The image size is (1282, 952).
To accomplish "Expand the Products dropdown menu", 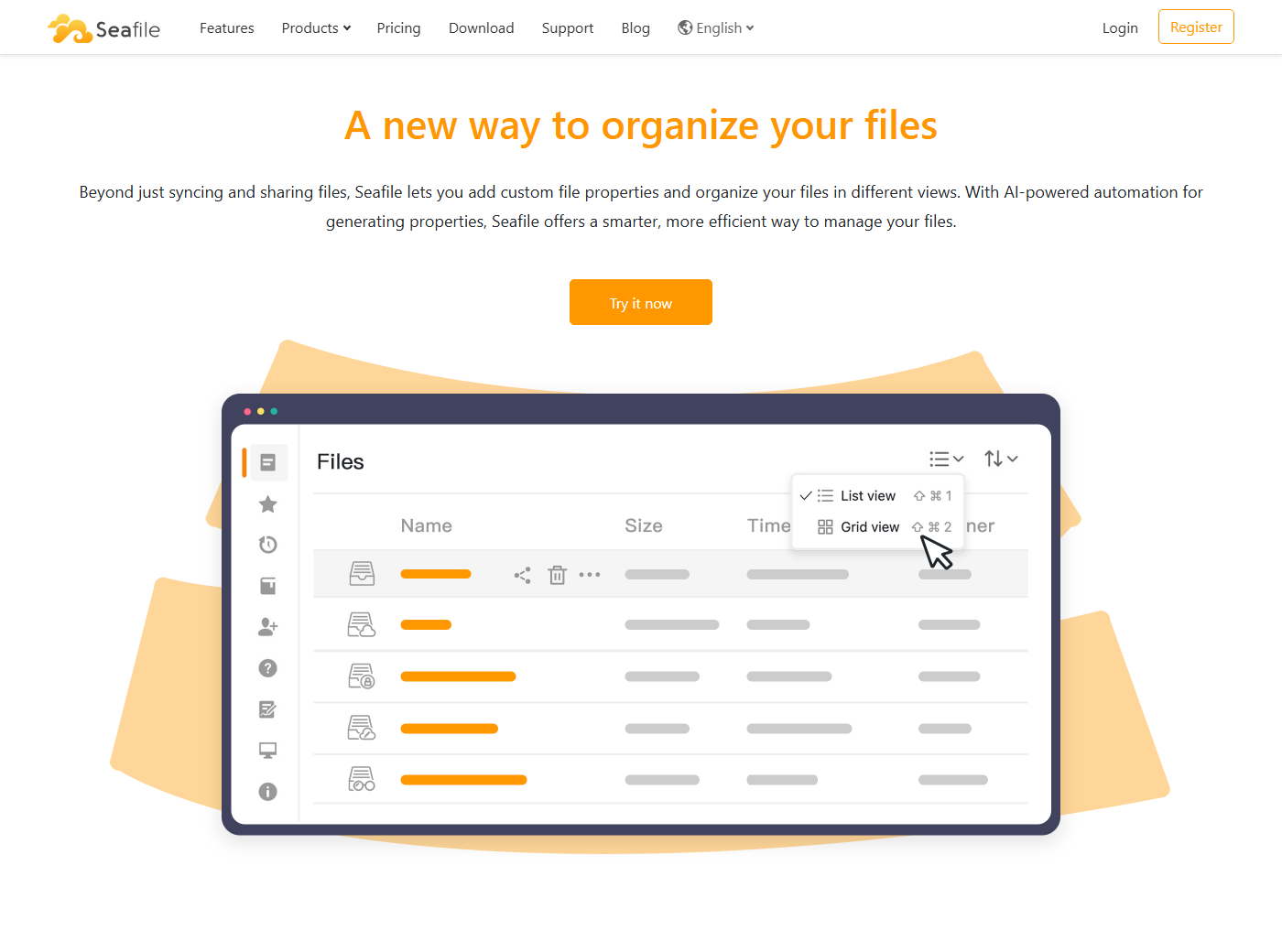I will [x=316, y=28].
